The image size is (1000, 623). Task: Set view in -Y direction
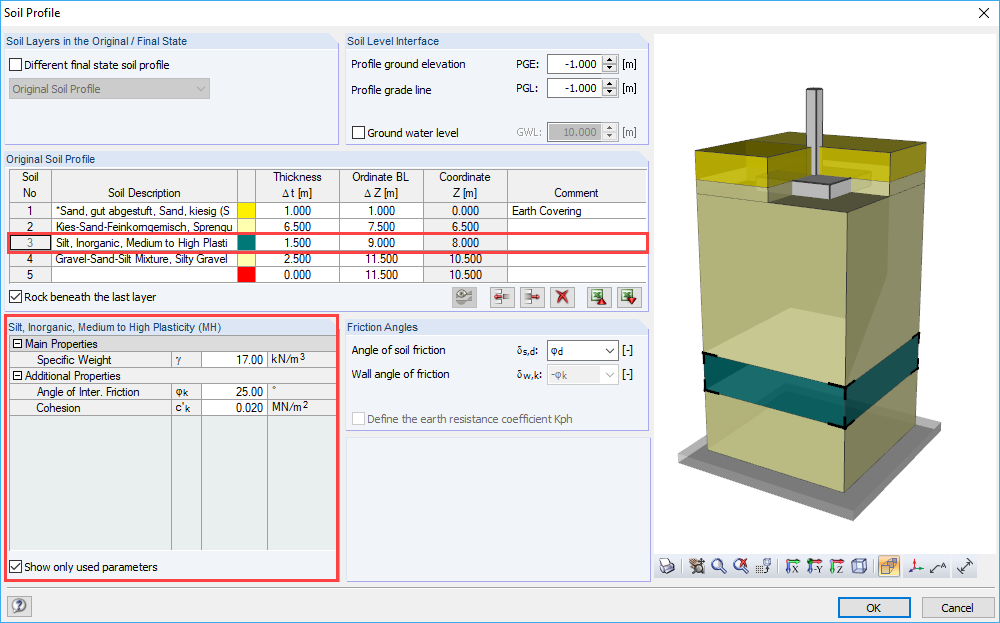[814, 566]
